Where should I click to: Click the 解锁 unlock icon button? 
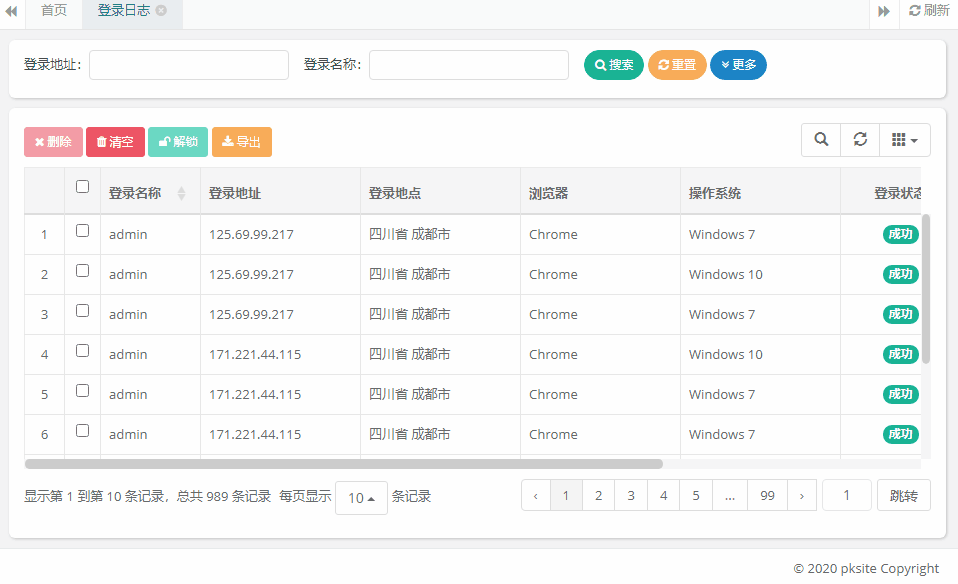177,141
